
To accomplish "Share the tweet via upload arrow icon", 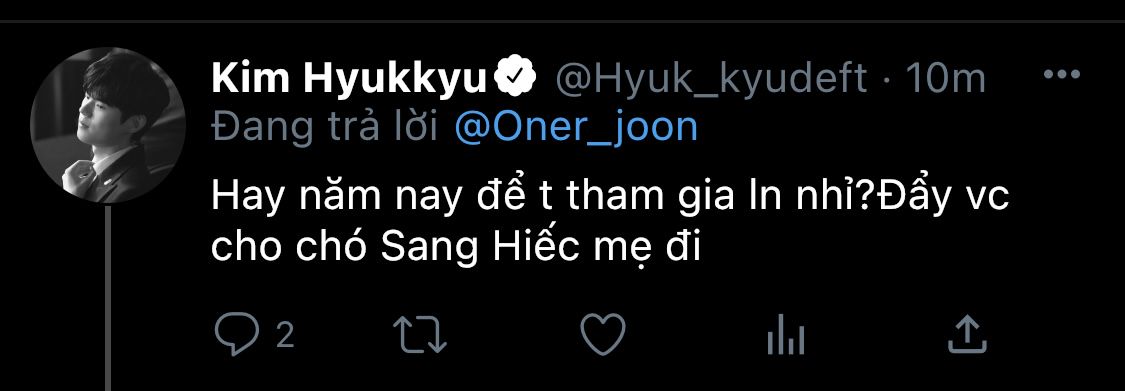I will click(x=968, y=335).
